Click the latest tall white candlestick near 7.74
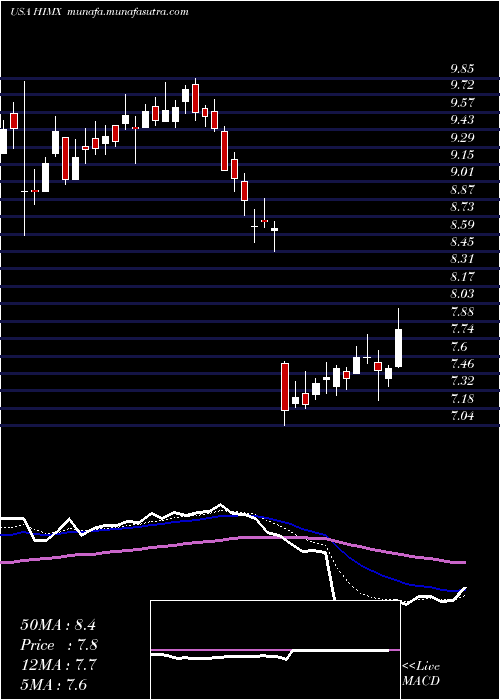Viewport: 500px width, 700px height. coord(399,348)
